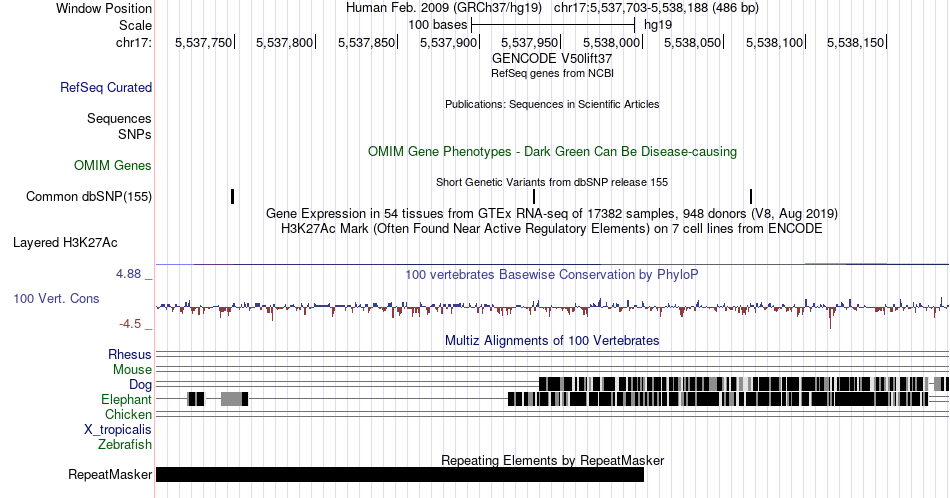The image size is (950, 498).
Task: Click the Zebrafish species label
Action: (x=125, y=445)
